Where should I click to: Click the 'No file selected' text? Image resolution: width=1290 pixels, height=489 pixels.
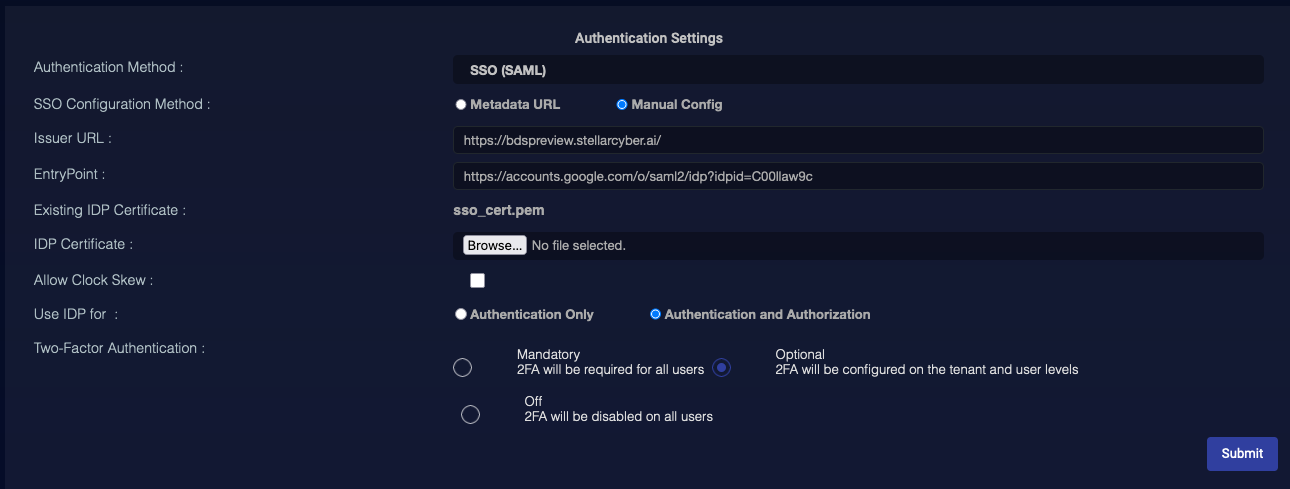[x=578, y=245]
